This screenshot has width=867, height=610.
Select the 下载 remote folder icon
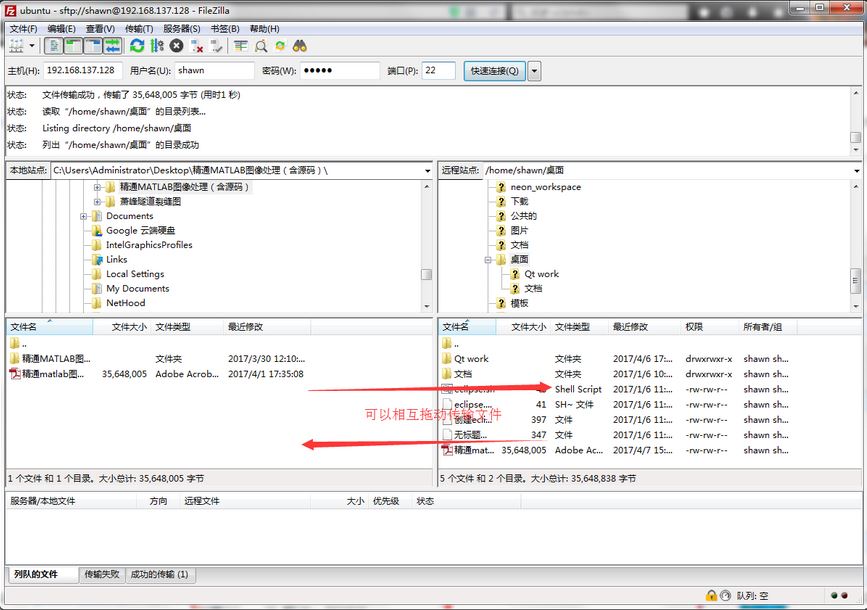501,201
